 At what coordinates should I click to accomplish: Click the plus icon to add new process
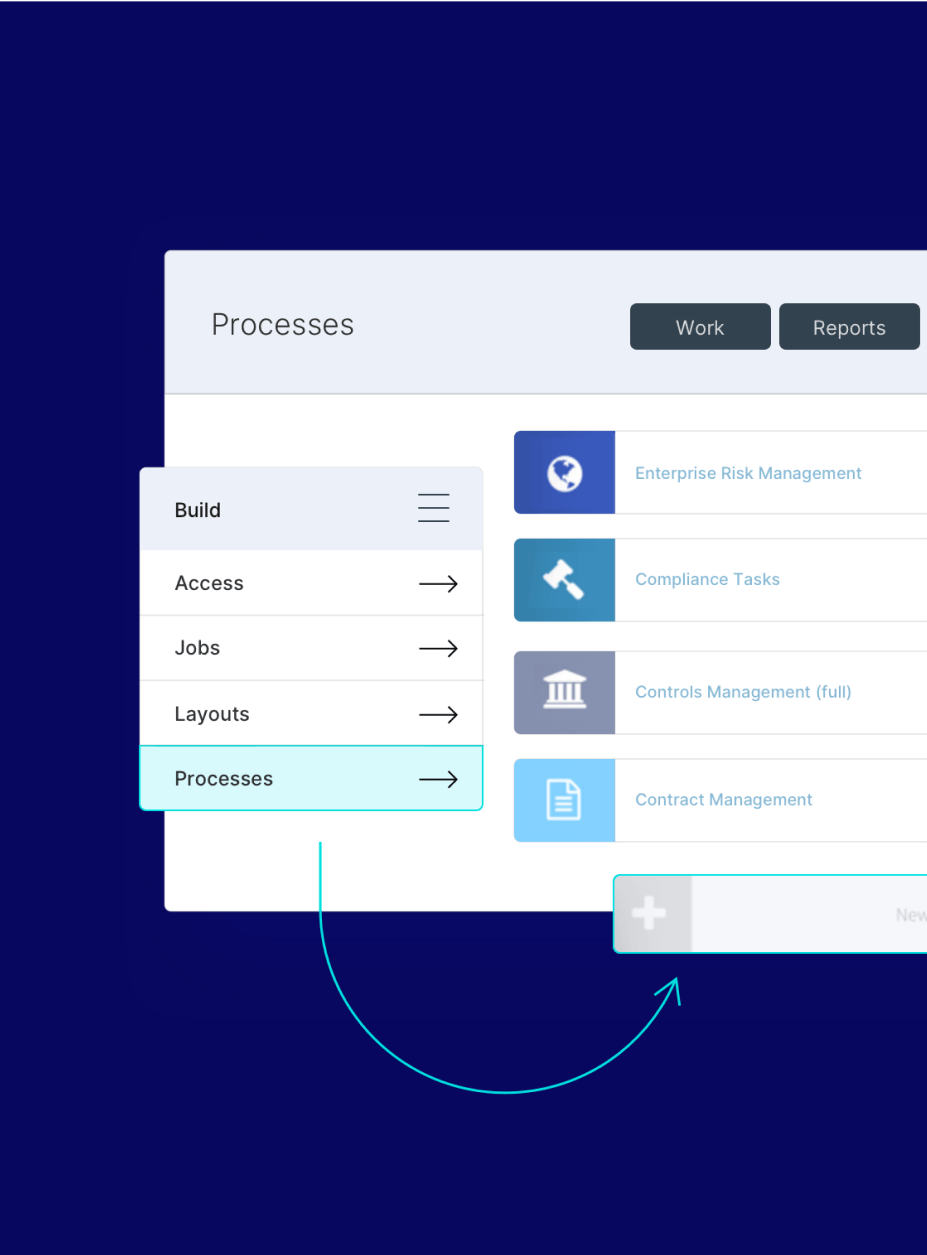(651, 913)
